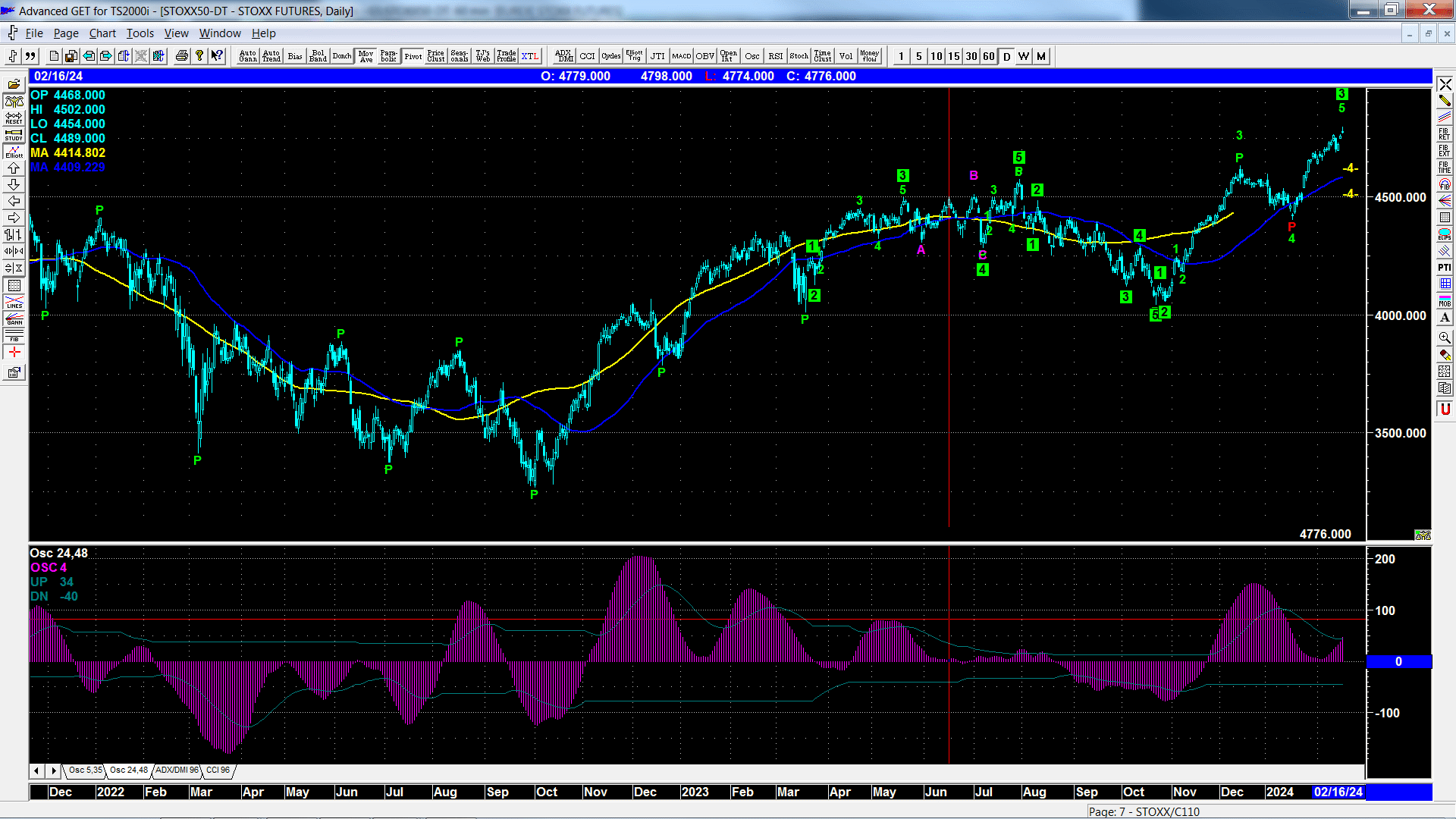
Task: Open the Page menu
Action: [x=66, y=33]
